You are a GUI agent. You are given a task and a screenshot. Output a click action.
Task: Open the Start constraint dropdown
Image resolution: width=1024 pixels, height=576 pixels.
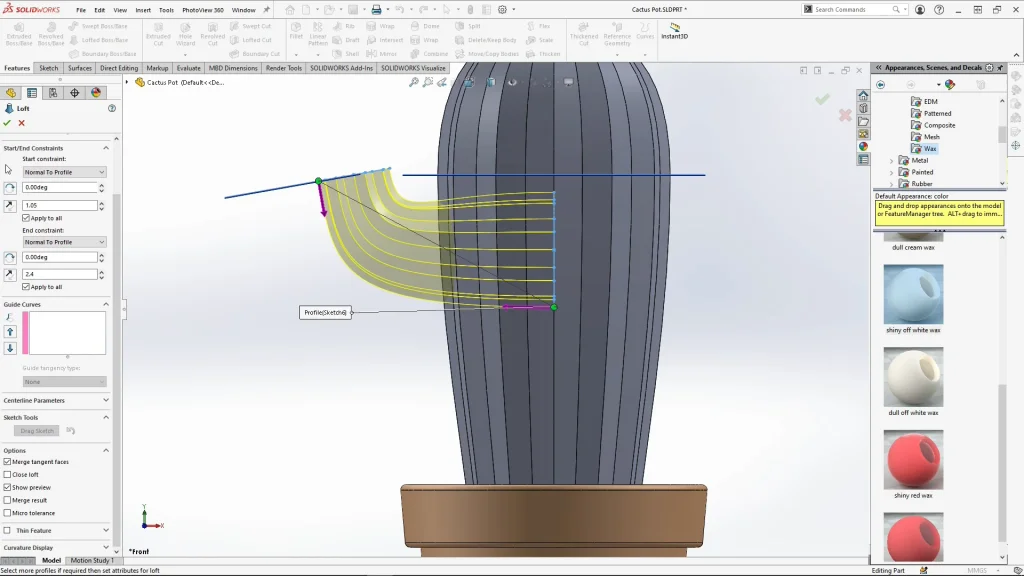(x=64, y=172)
